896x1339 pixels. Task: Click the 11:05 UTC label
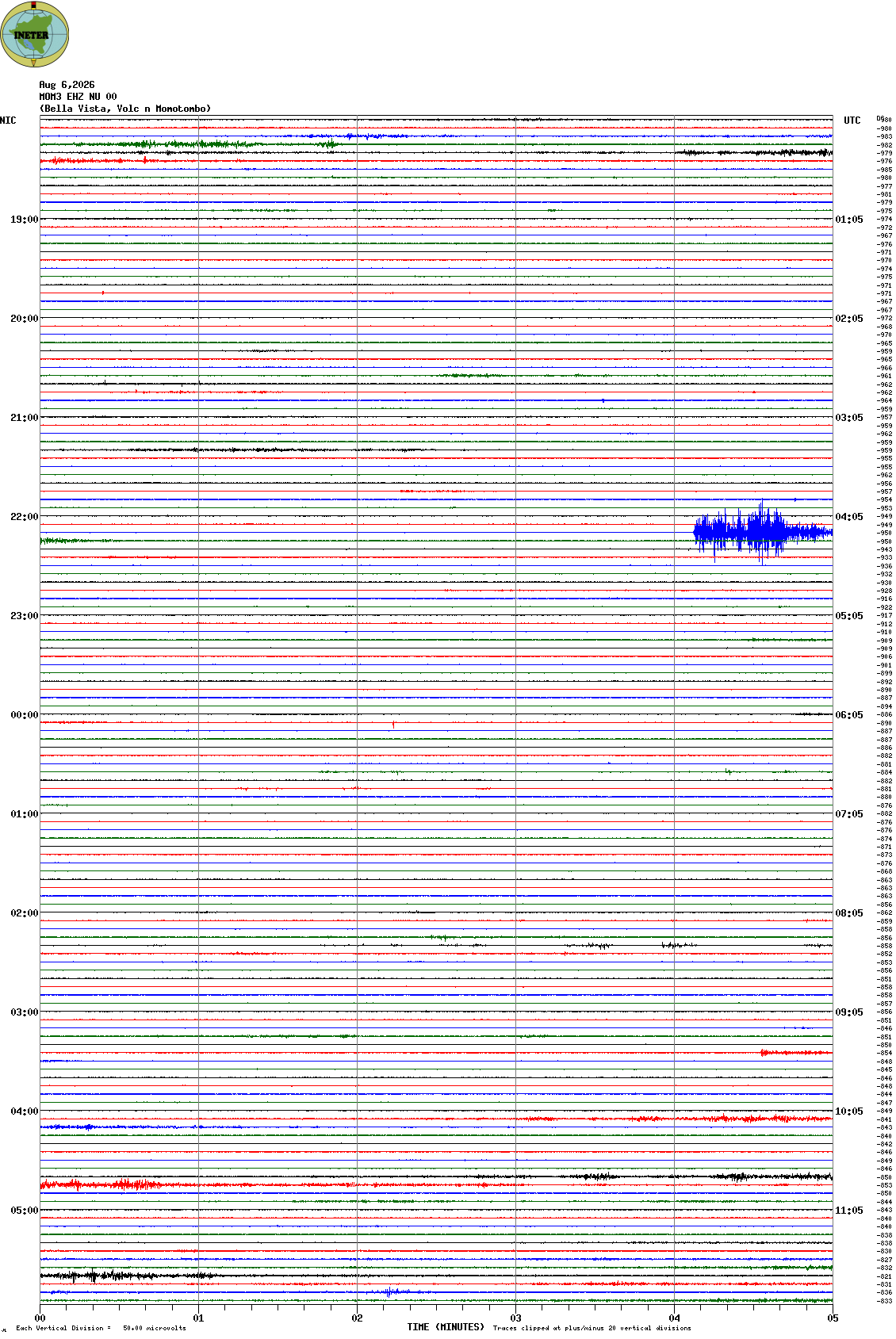pyautogui.click(x=849, y=1211)
